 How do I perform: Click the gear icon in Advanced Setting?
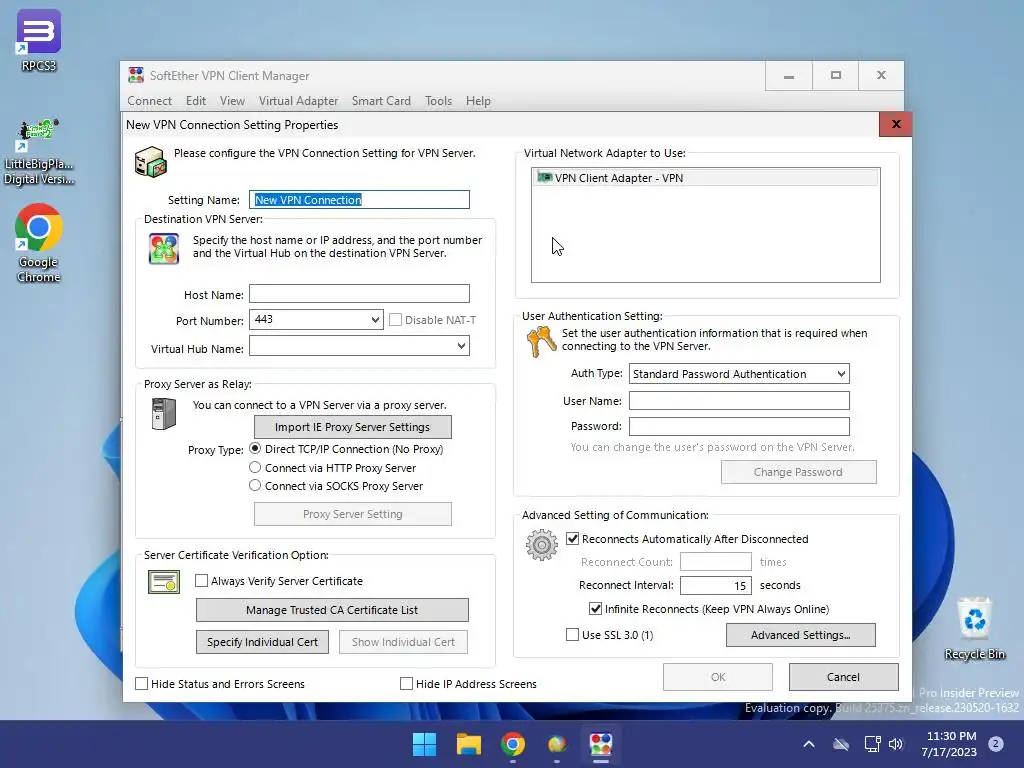(x=541, y=545)
